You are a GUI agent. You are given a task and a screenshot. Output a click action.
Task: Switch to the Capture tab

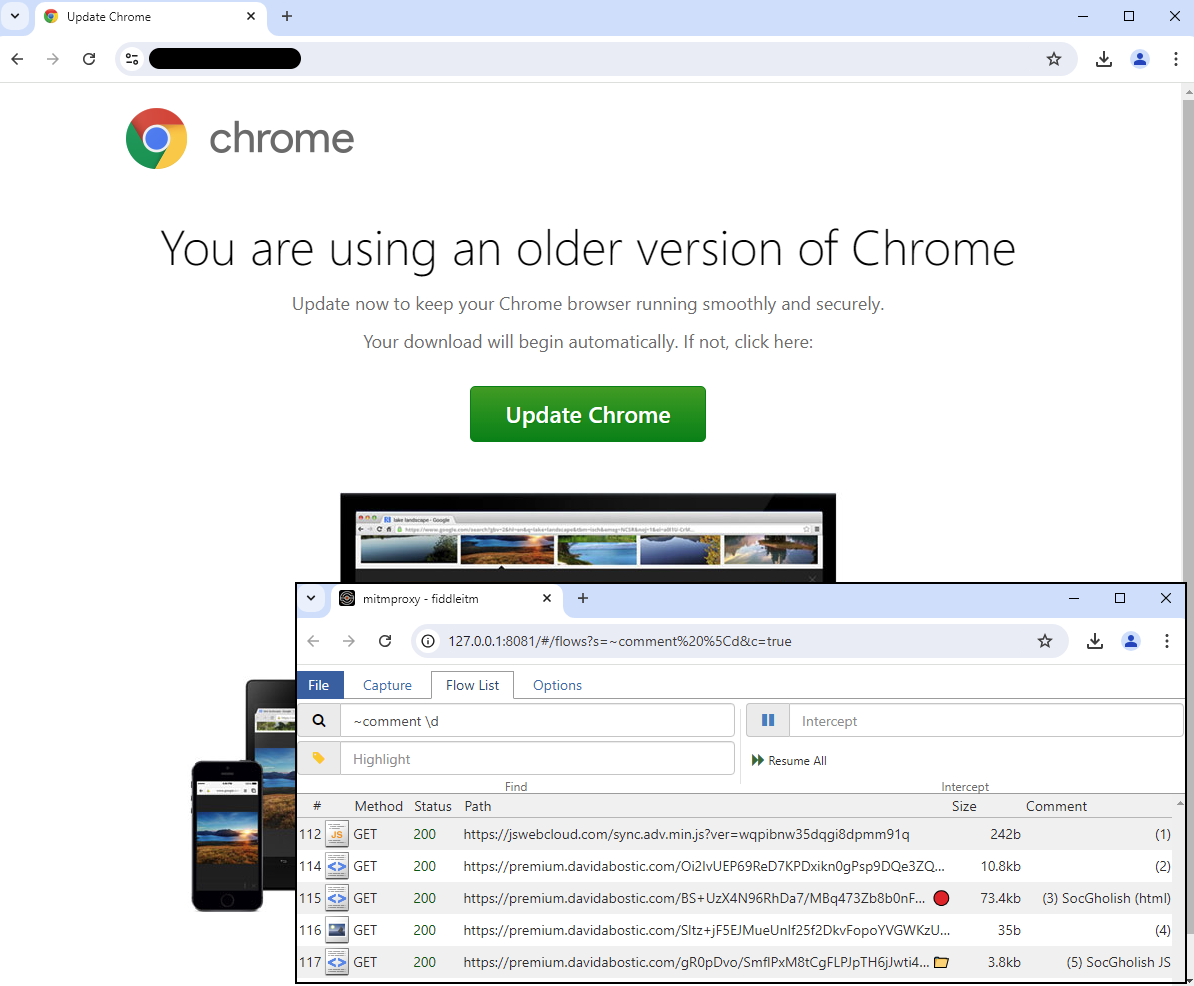(x=387, y=685)
